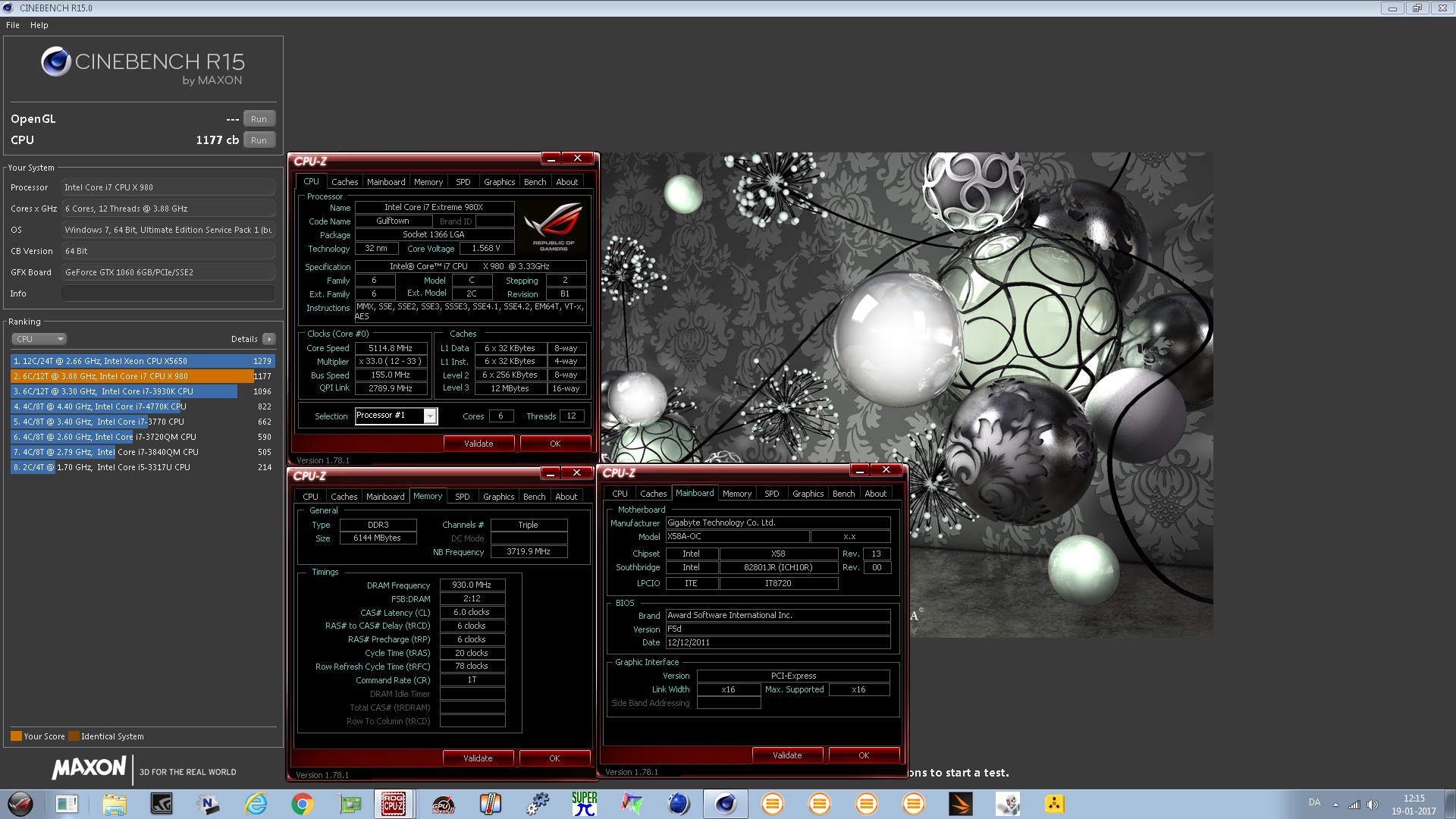Open the dice-like taskbar icon
Screen dimensions: 1456x819
point(1007,804)
